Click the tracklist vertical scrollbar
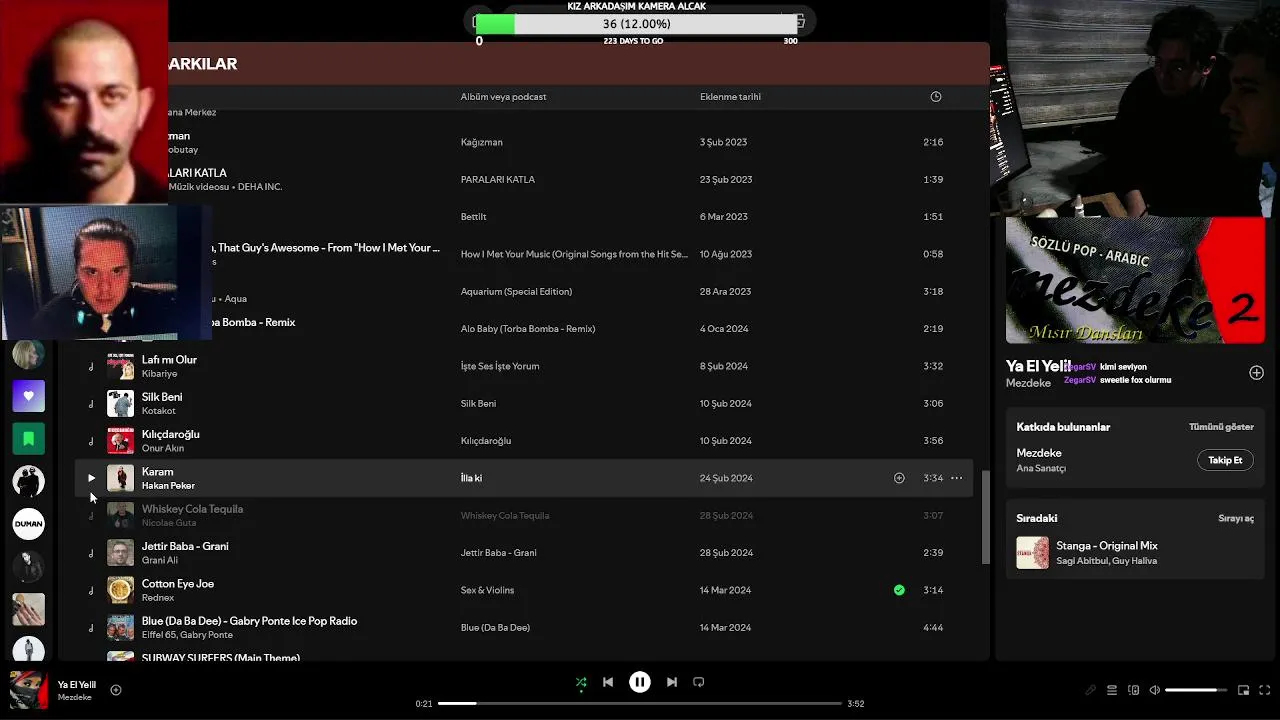Viewport: 1280px width, 720px height. coord(985,518)
